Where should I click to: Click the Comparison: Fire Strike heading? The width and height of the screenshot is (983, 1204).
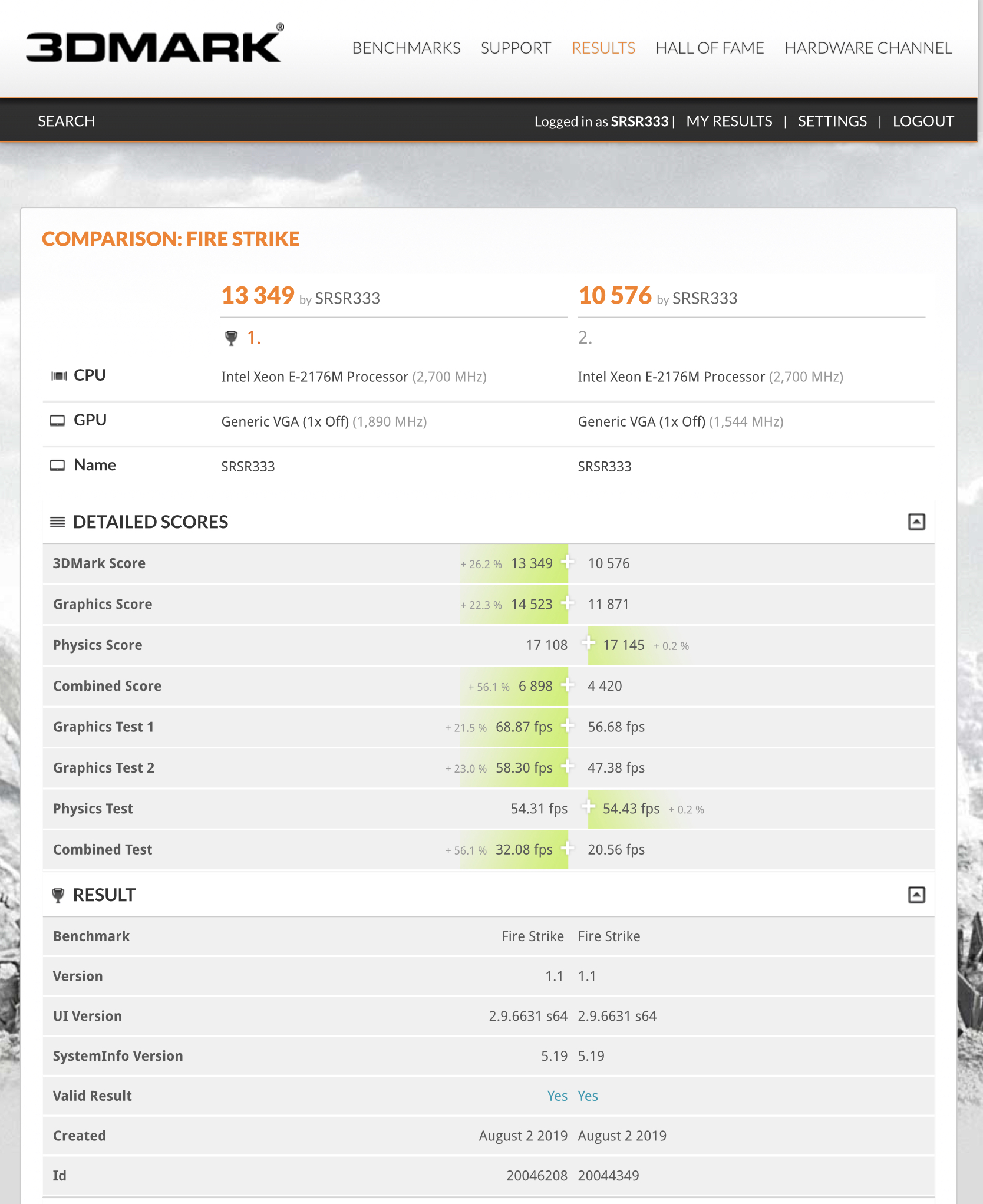(x=171, y=239)
